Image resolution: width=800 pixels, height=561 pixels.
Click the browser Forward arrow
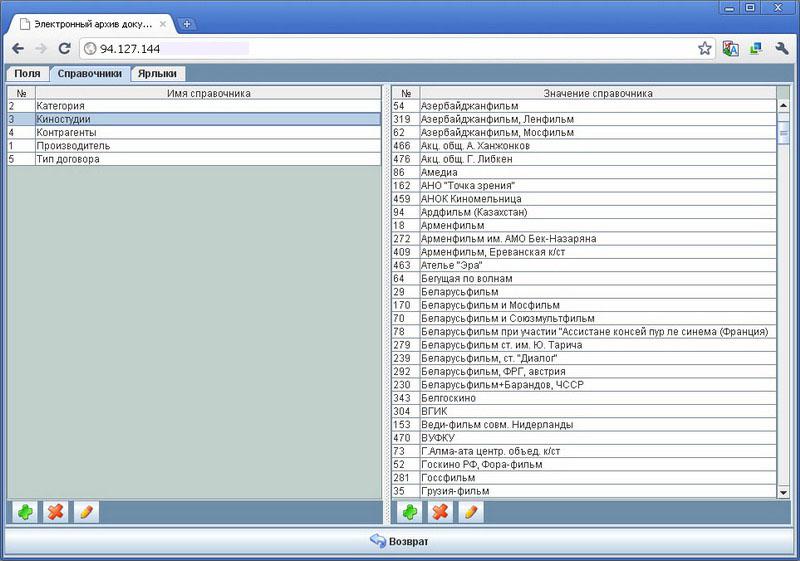click(x=41, y=48)
